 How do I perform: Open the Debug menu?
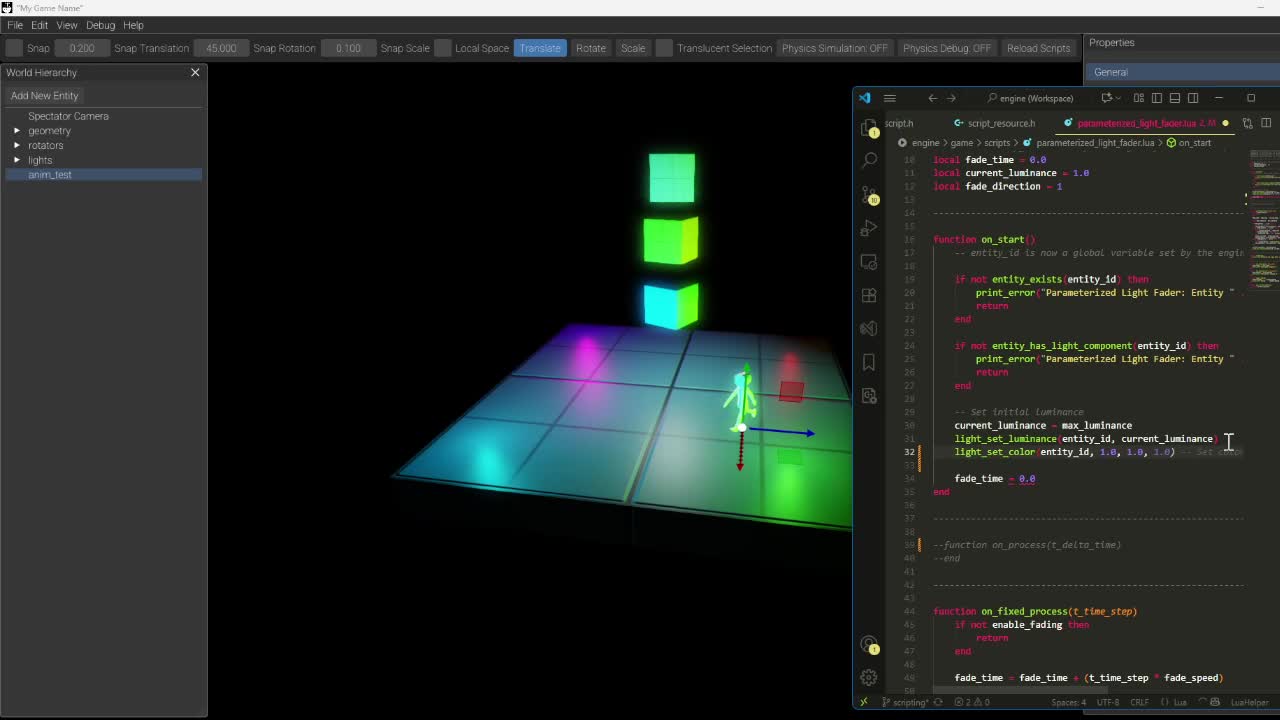coord(100,25)
